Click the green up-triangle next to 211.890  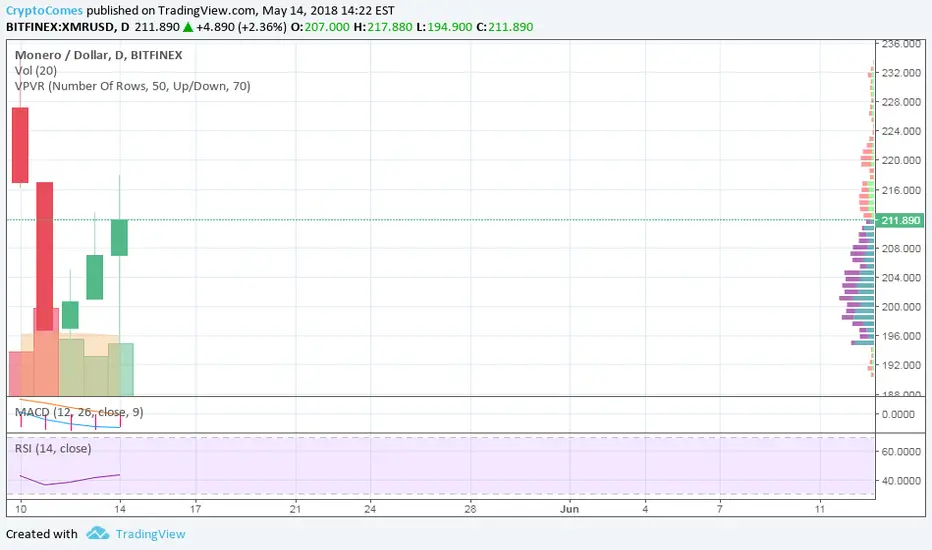pos(188,27)
